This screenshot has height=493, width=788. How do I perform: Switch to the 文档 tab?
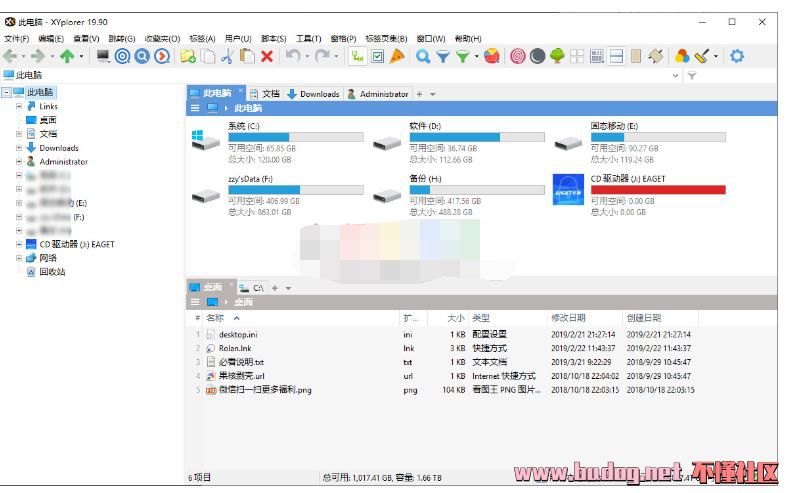pyautogui.click(x=265, y=94)
